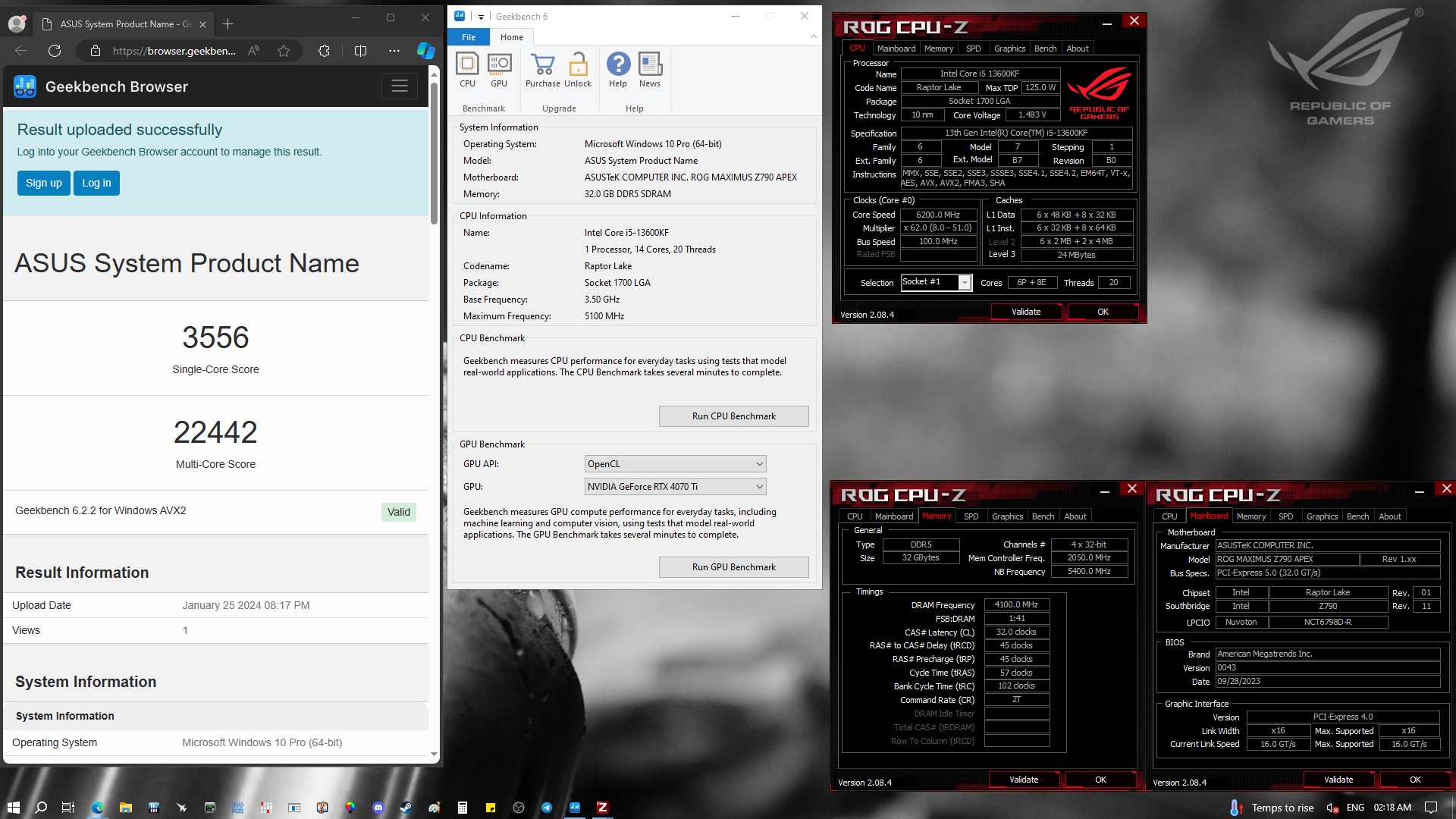Click the Geekbench Browser logo icon
The image size is (1456, 819).
click(x=25, y=86)
